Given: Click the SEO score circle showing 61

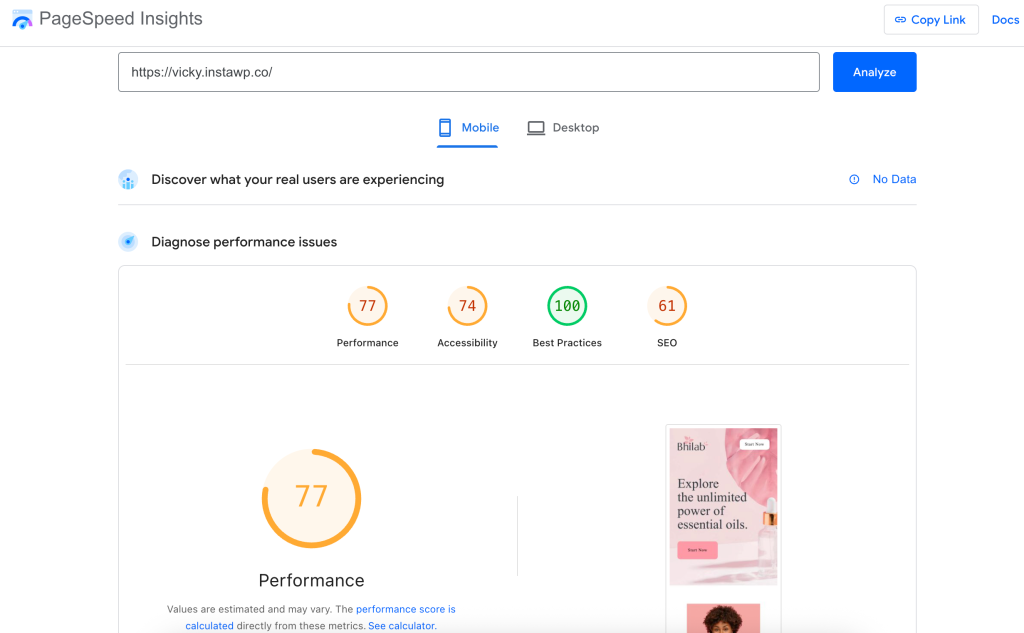Looking at the screenshot, I should [667, 306].
